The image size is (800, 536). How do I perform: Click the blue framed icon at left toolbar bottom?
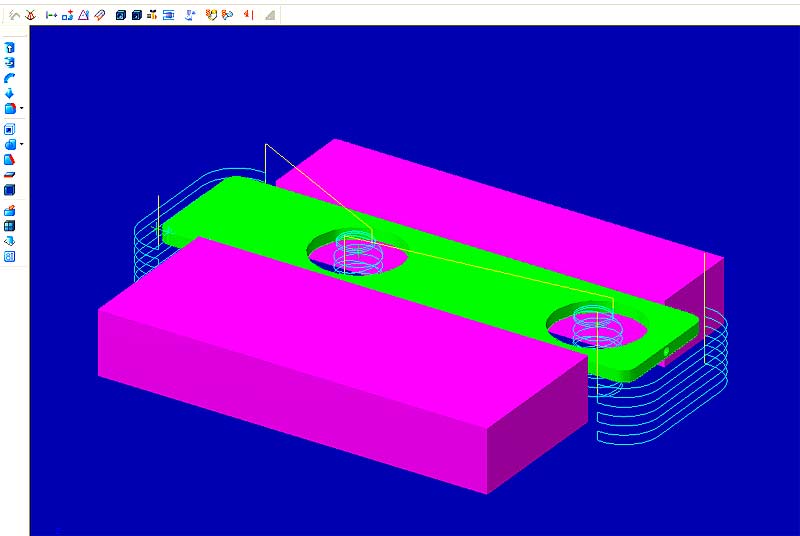click(x=10, y=257)
